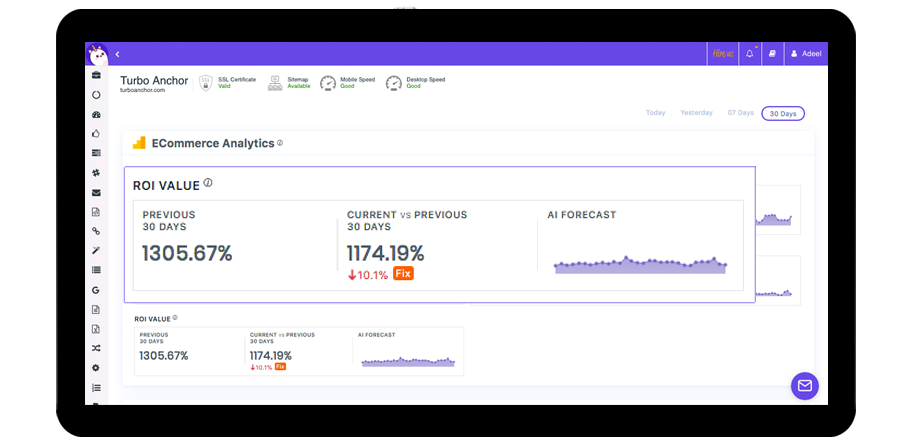
Task: Open the numbered task list sidebar icon
Action: click(96, 388)
